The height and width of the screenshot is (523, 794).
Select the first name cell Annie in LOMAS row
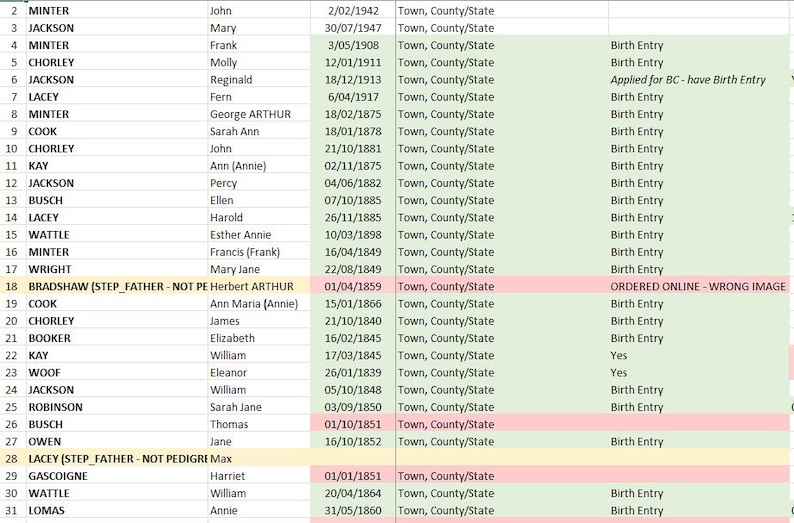pyautogui.click(x=259, y=510)
